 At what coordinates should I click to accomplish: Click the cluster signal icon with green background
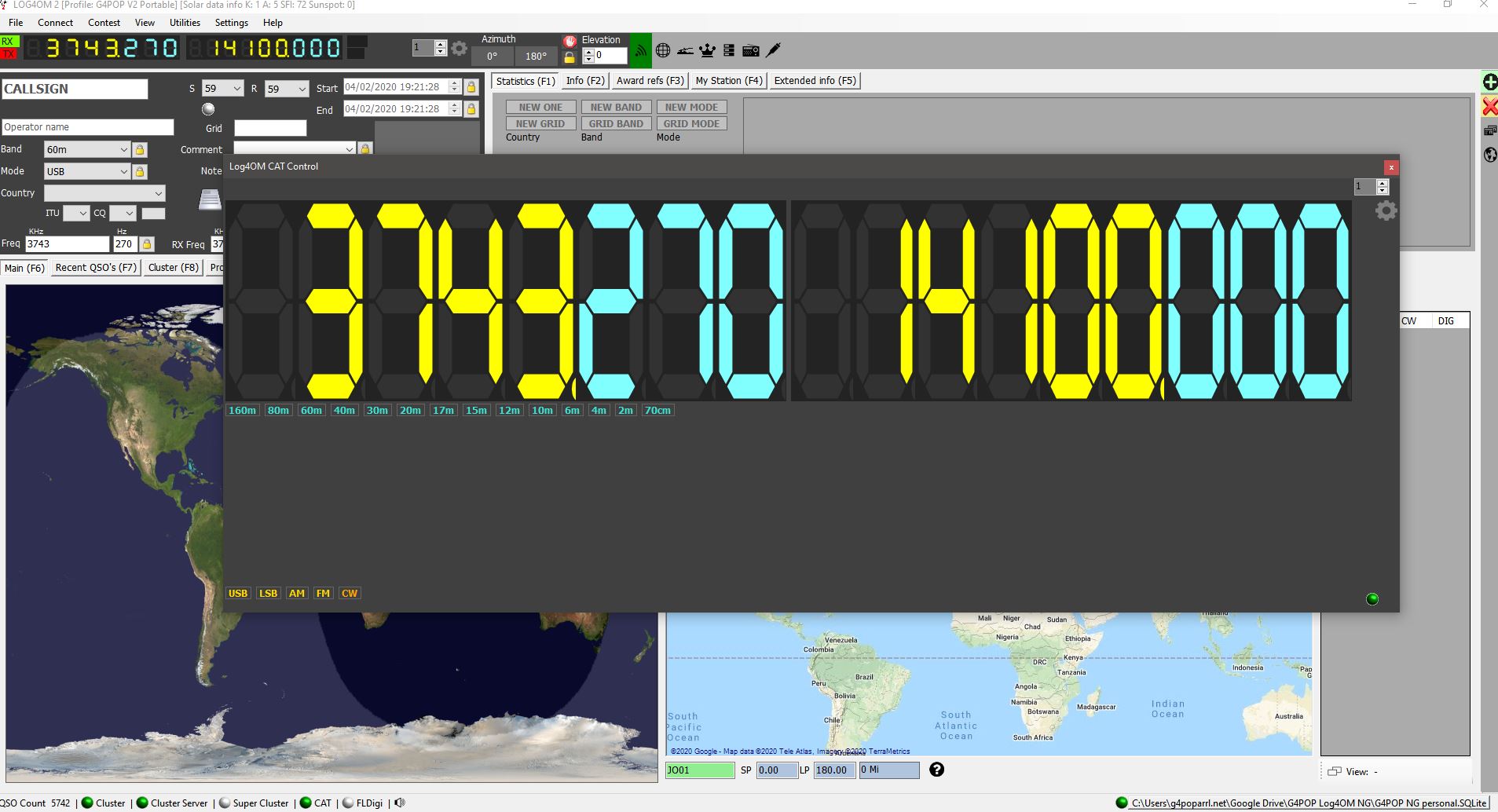641,51
